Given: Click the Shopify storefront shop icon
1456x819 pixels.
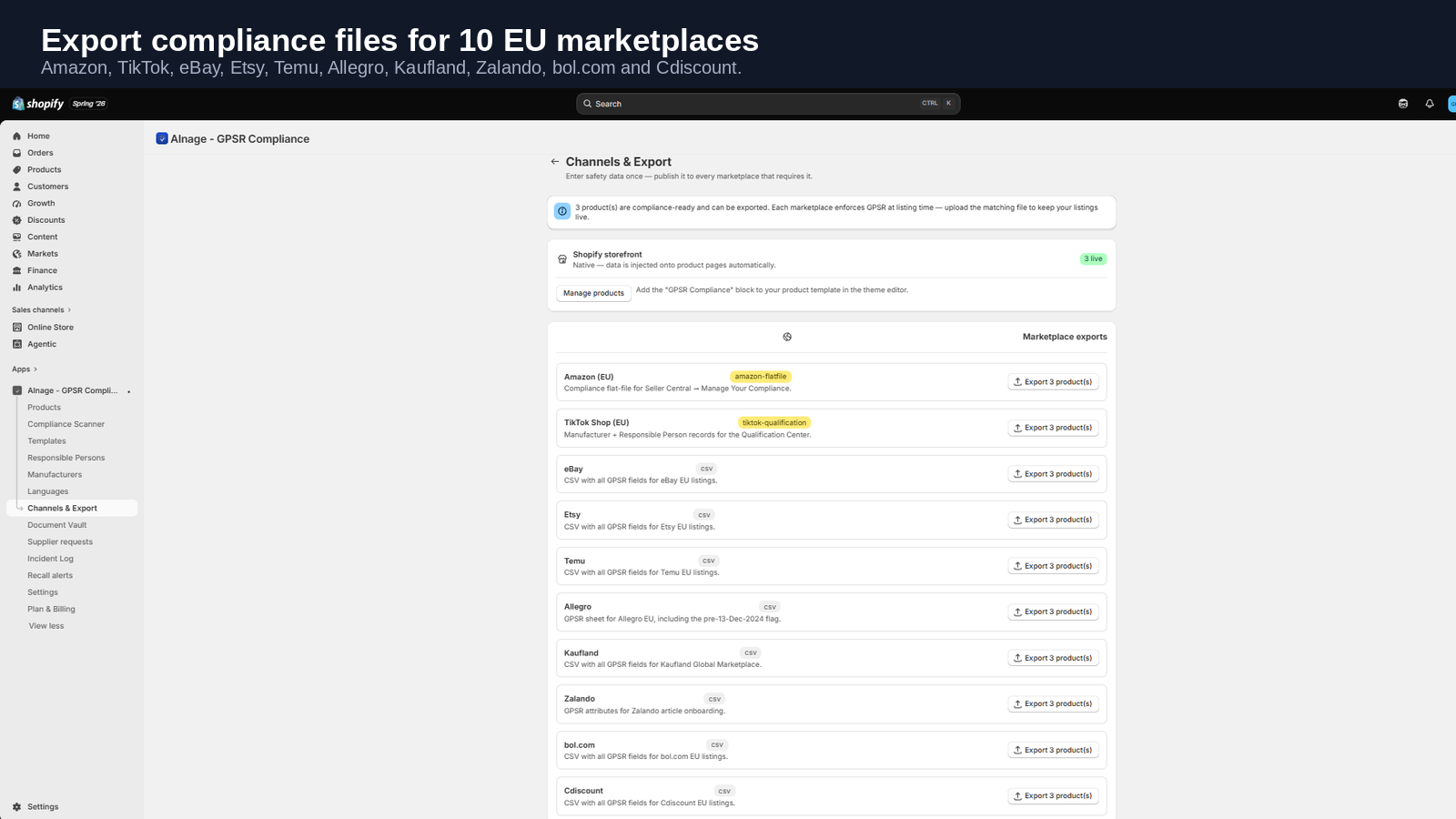Looking at the screenshot, I should 562,259.
